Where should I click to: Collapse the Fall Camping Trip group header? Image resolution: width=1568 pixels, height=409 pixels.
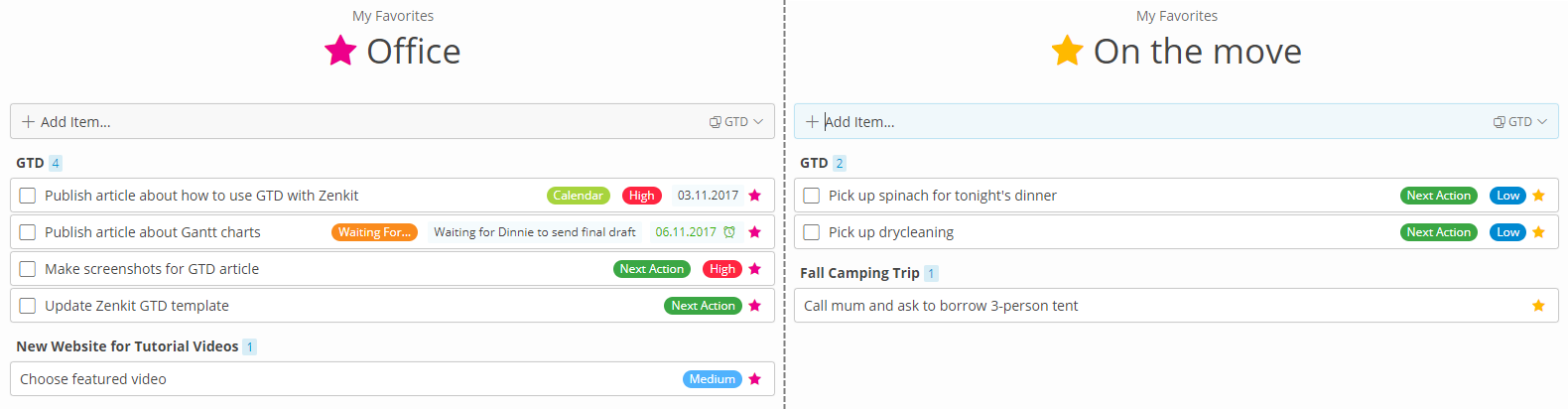[x=859, y=273]
